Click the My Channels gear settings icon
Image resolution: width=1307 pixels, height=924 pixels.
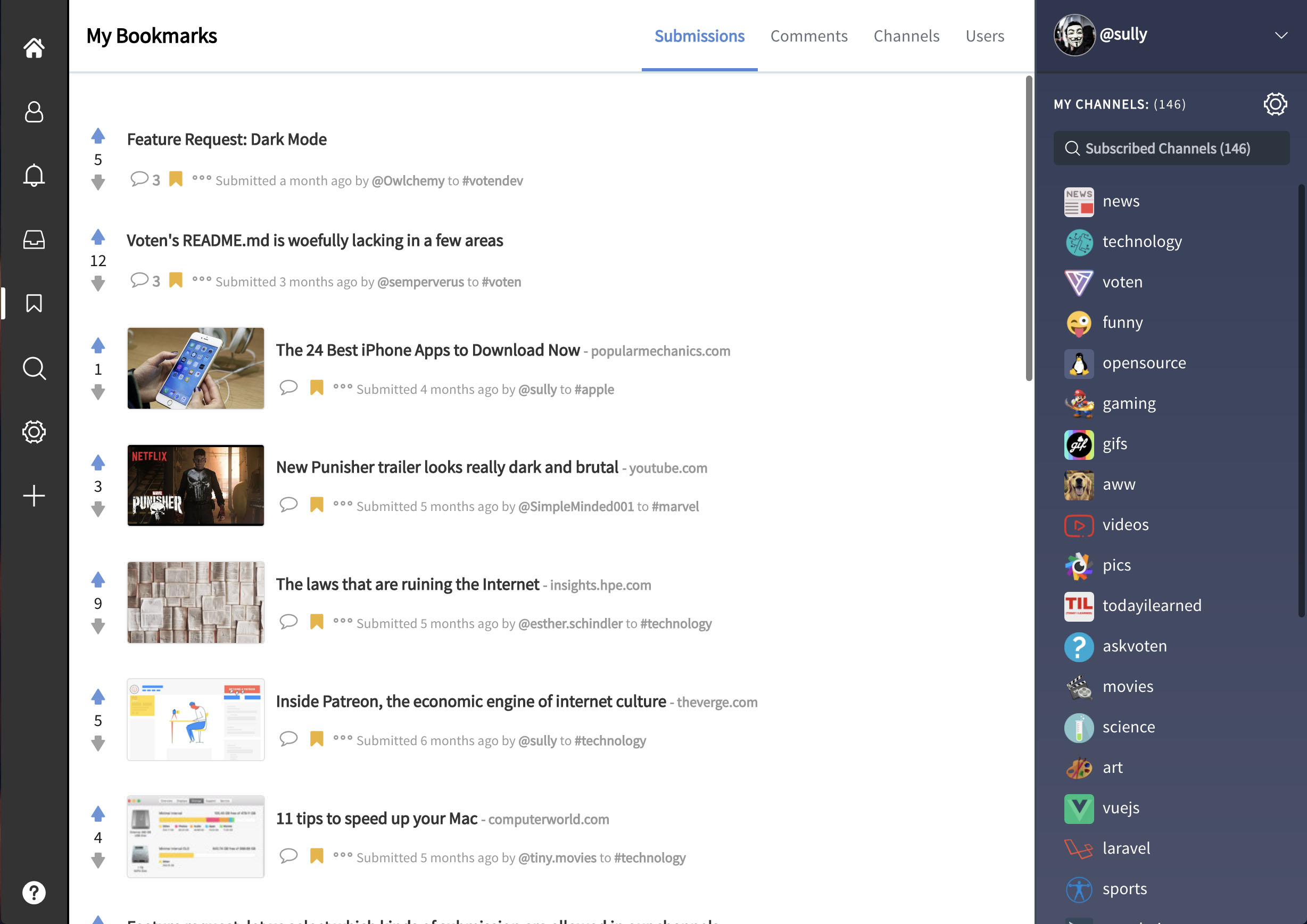coord(1275,104)
